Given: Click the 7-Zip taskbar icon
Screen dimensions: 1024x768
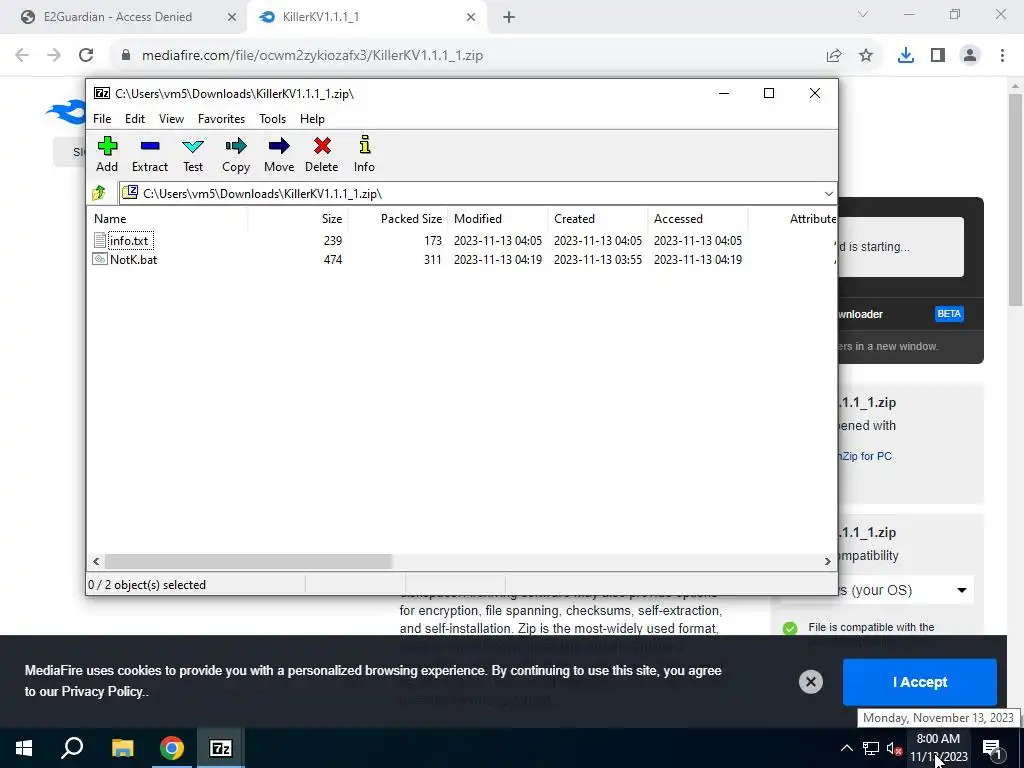Looking at the screenshot, I should (221, 748).
